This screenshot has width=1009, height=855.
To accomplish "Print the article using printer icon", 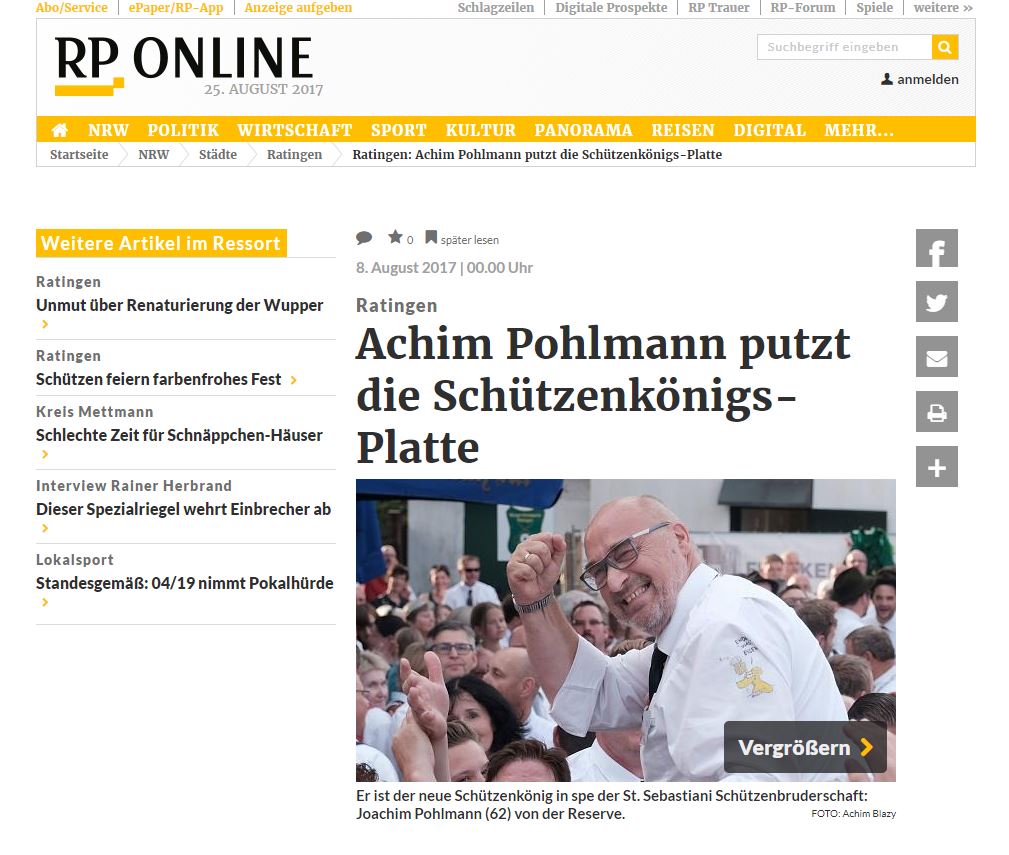I will point(936,412).
